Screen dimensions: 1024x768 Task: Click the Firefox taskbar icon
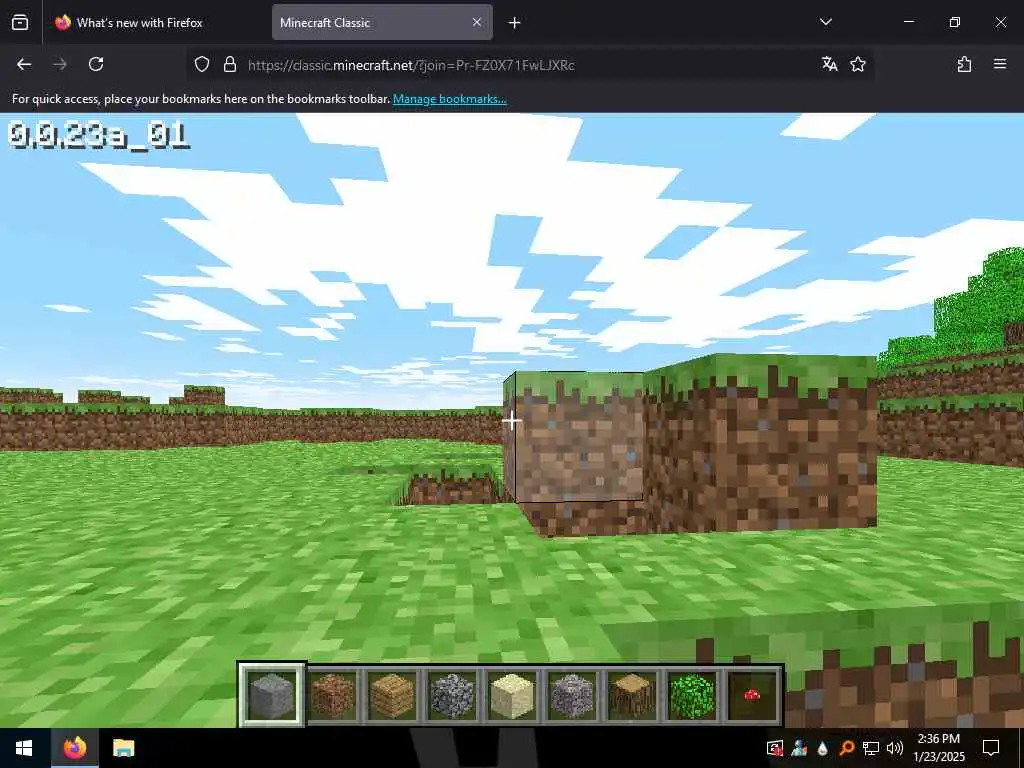(74, 748)
